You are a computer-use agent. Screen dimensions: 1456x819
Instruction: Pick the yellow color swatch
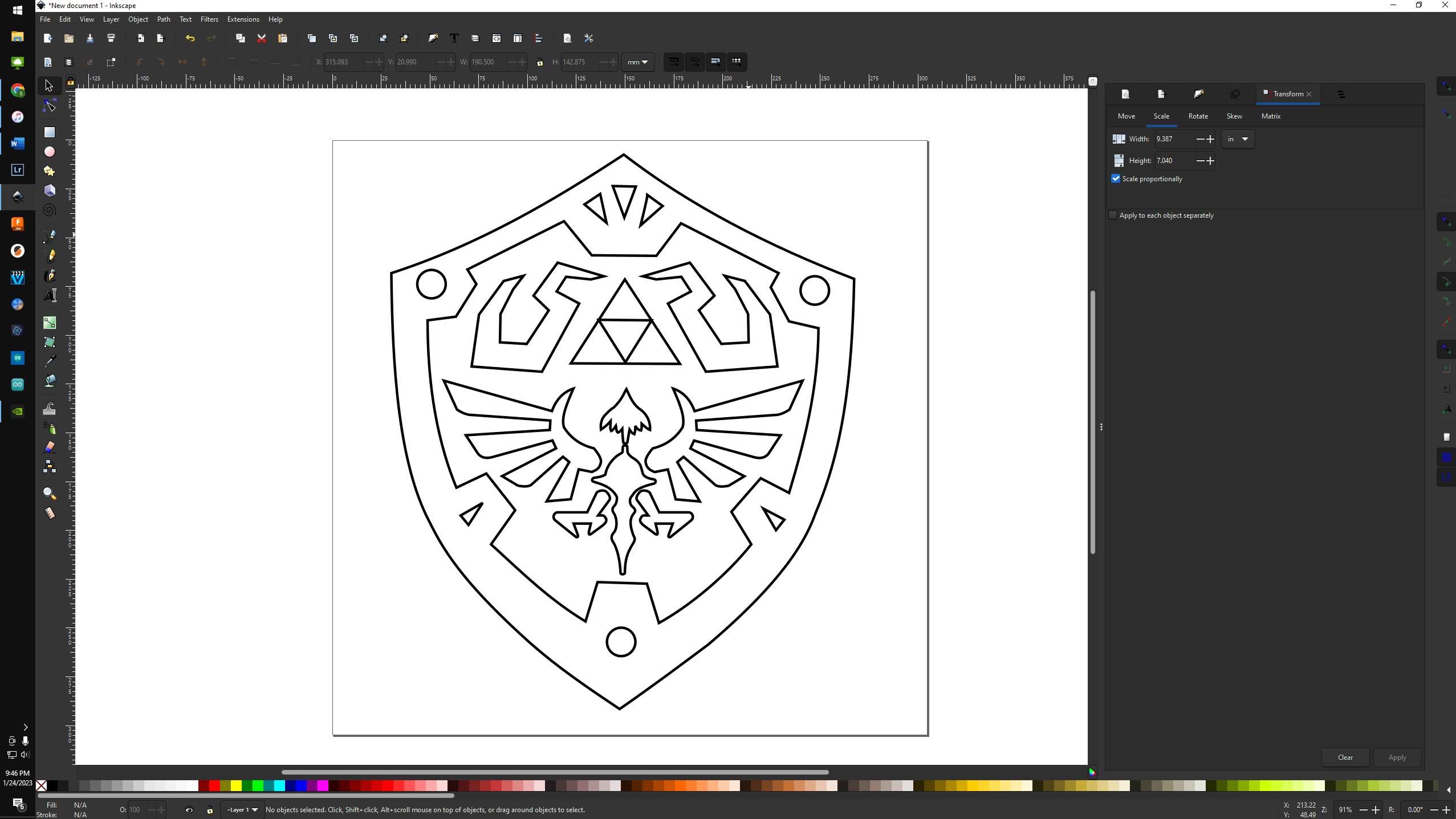[x=236, y=786]
